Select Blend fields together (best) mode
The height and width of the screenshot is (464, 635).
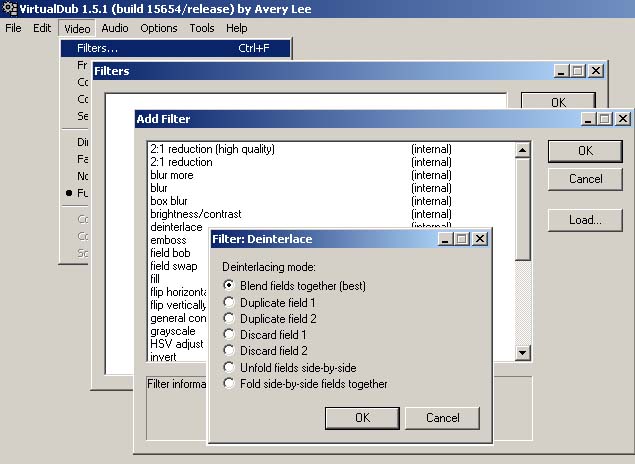point(229,286)
